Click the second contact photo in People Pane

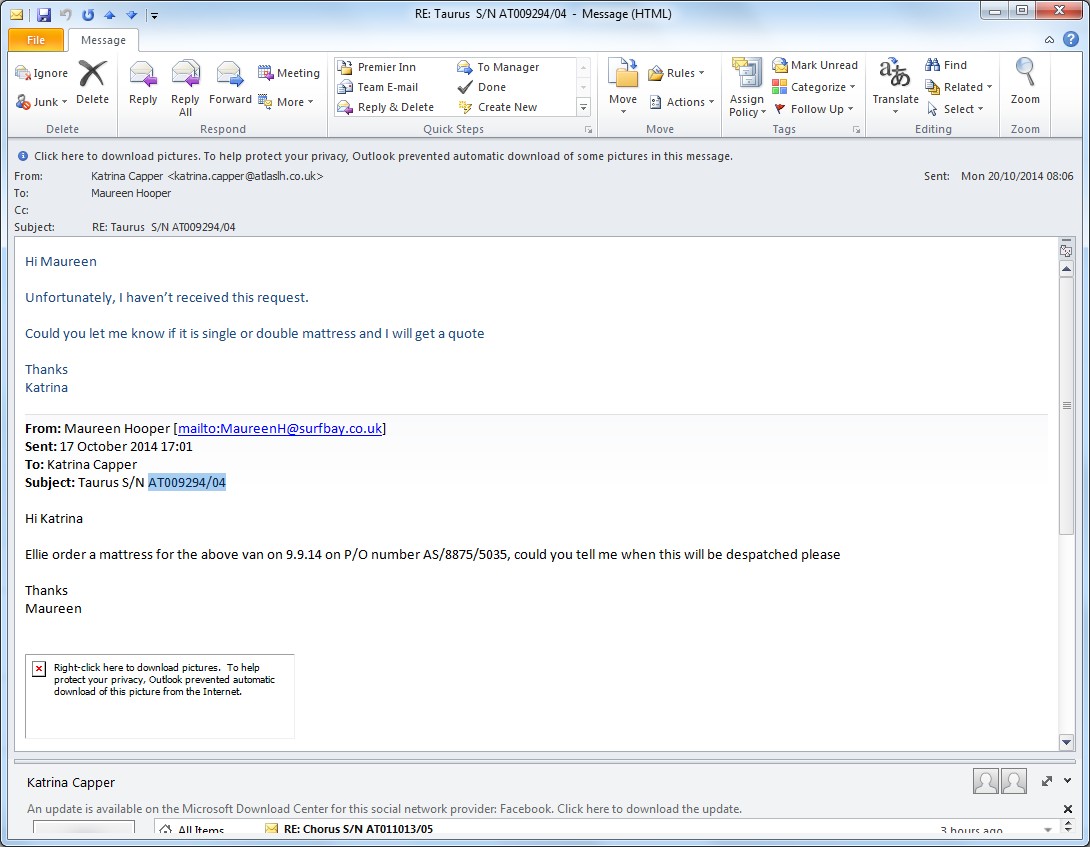1014,782
